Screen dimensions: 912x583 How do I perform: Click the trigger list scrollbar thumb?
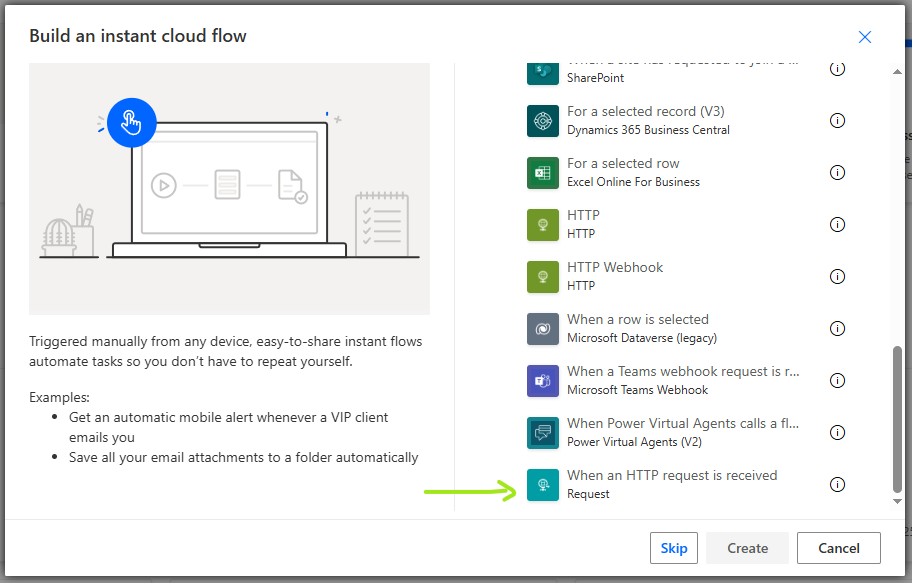click(x=897, y=420)
